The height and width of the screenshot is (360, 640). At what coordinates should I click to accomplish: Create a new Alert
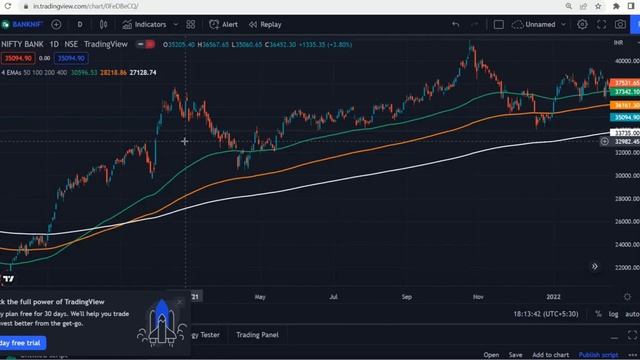point(223,24)
